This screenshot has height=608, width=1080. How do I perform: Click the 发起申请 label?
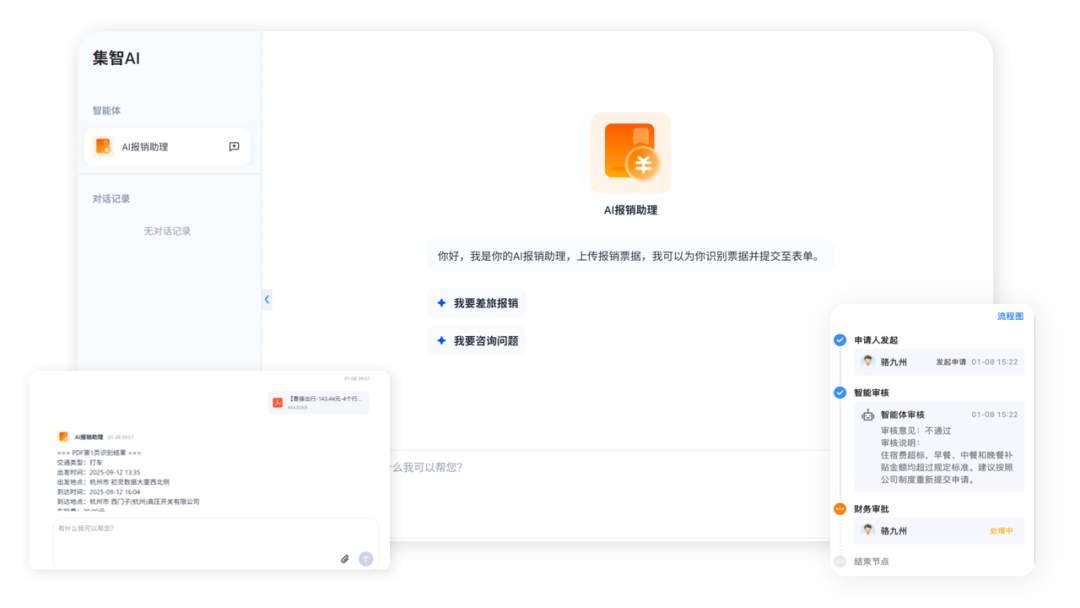[x=951, y=362]
